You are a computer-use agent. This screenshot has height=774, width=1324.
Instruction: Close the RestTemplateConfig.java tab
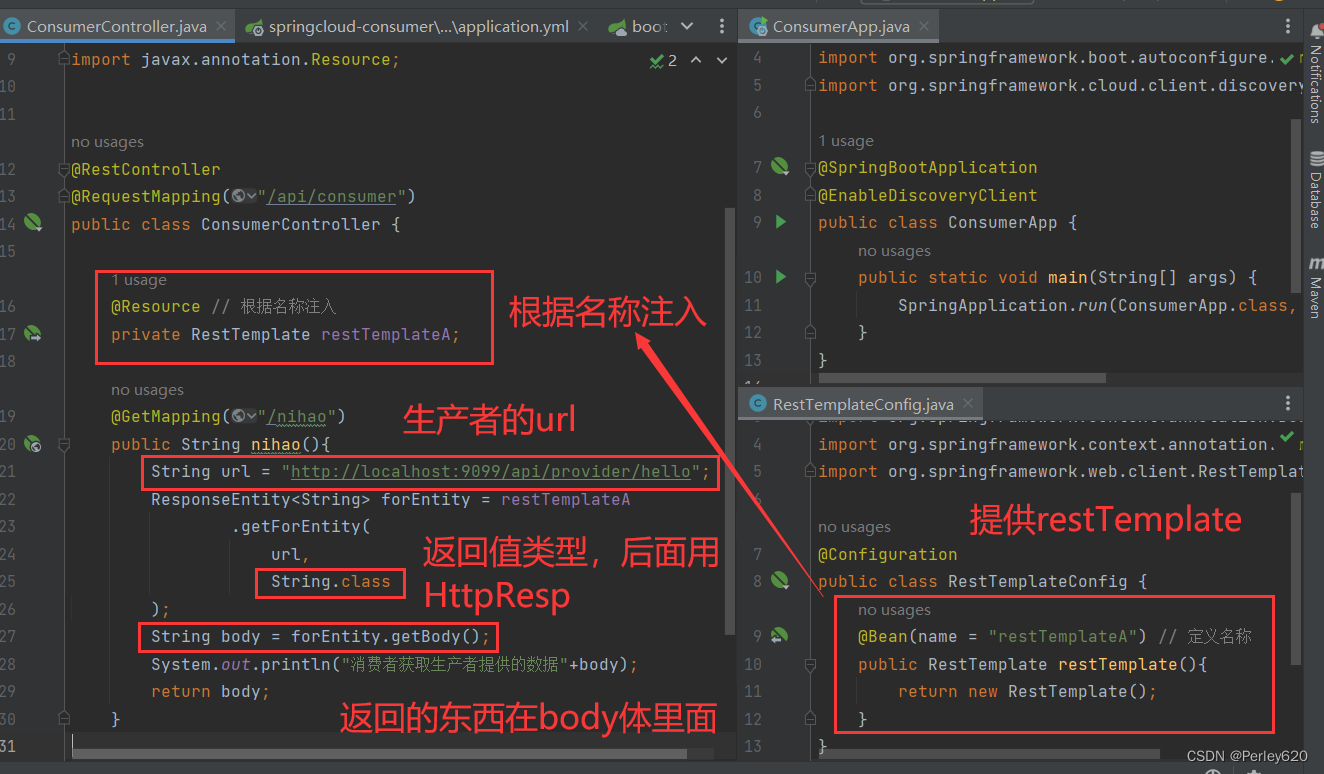point(969,404)
